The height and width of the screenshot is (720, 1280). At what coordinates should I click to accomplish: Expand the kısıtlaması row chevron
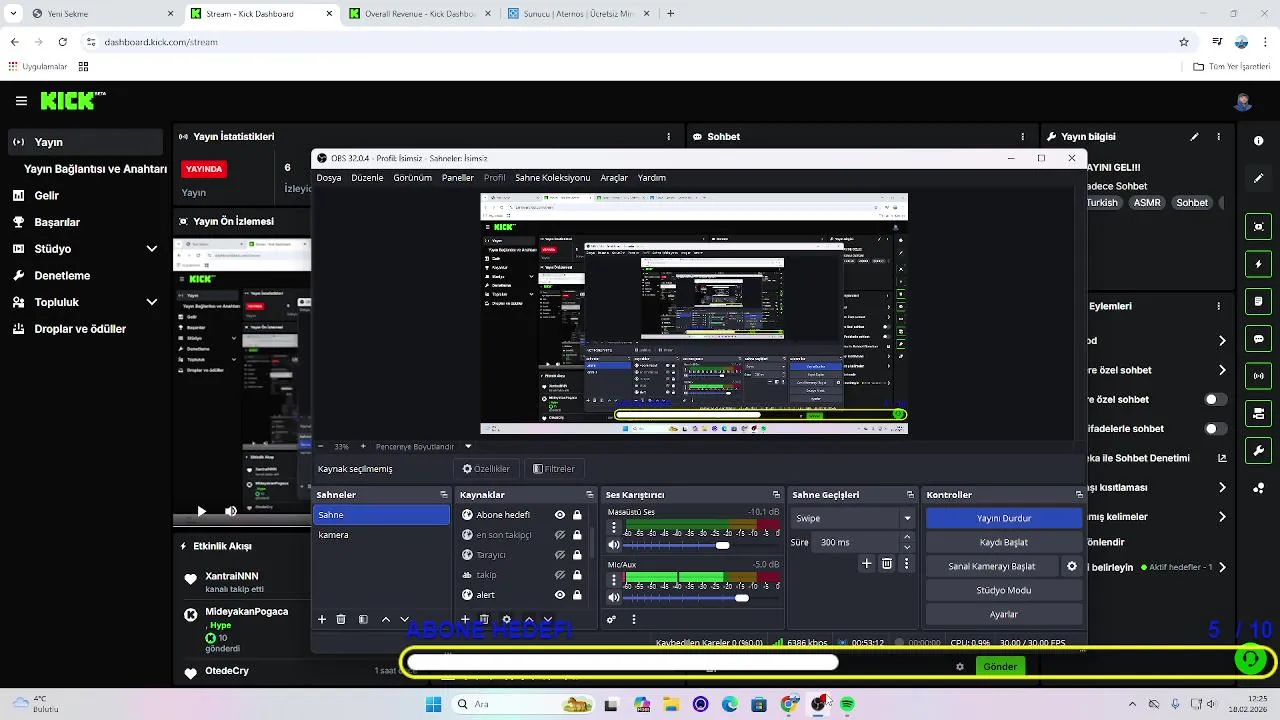click(1222, 488)
